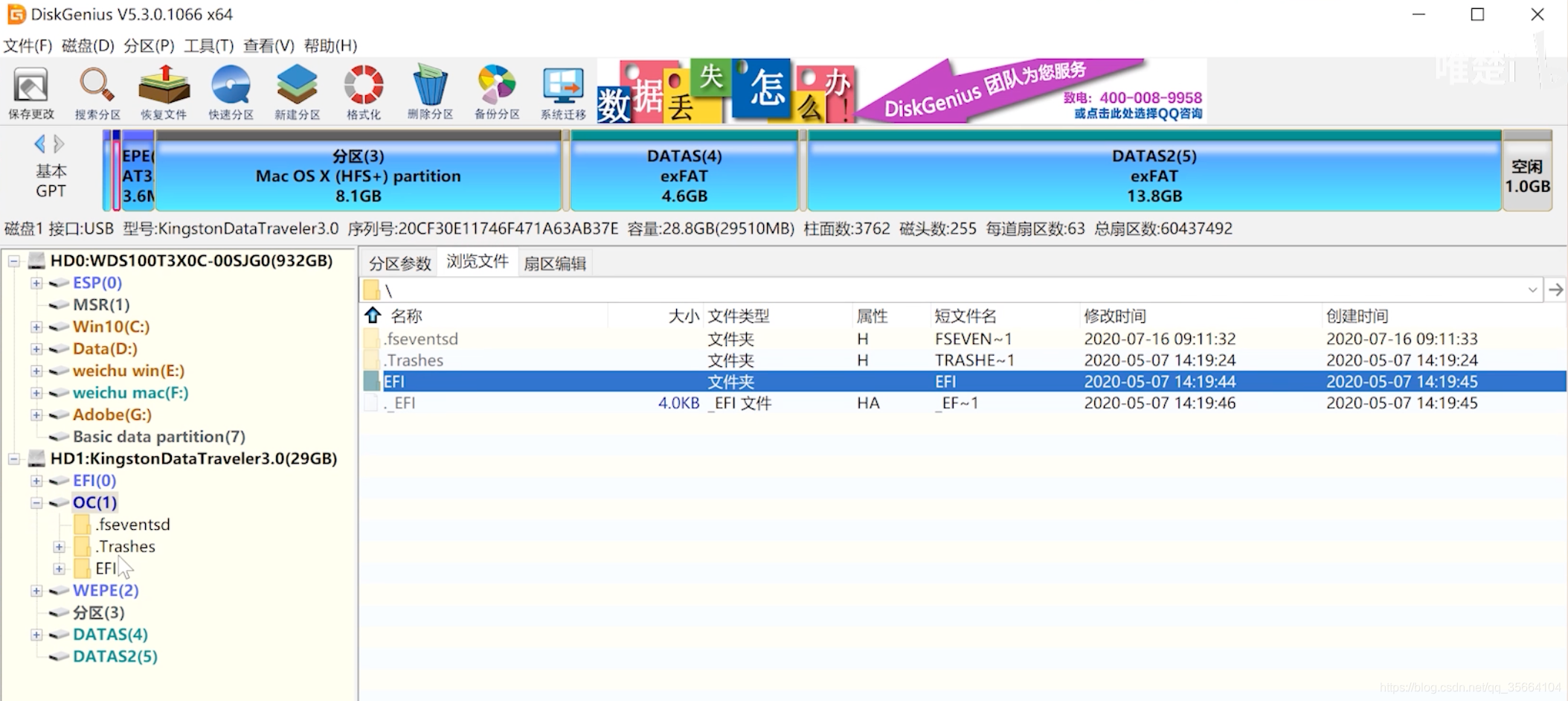
Task: Click the HD0 WDS100T3X0C disk icon
Action: click(x=36, y=260)
